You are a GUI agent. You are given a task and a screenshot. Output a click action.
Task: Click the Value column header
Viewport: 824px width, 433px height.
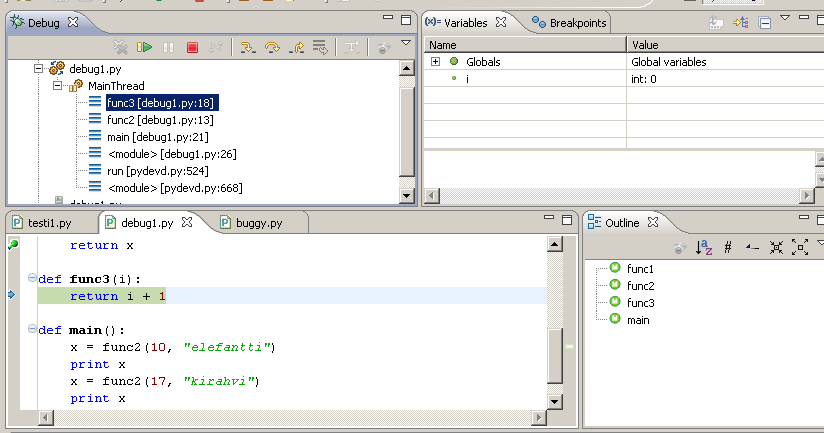(x=647, y=45)
